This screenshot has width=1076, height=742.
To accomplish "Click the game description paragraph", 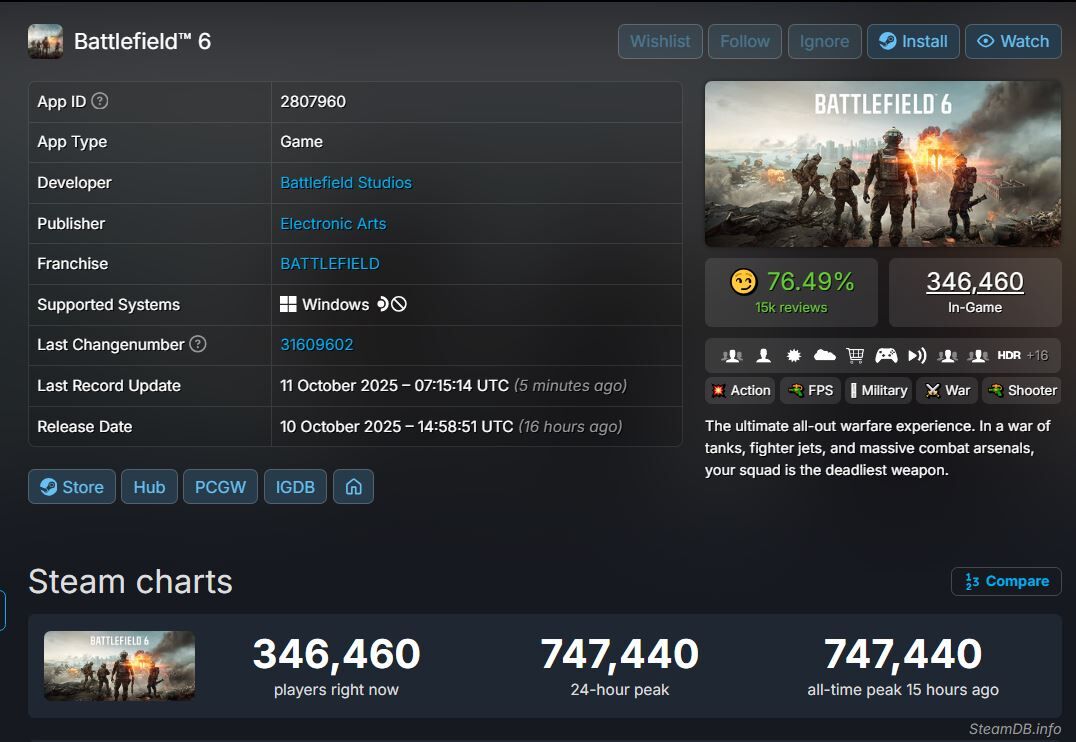I will (878, 448).
